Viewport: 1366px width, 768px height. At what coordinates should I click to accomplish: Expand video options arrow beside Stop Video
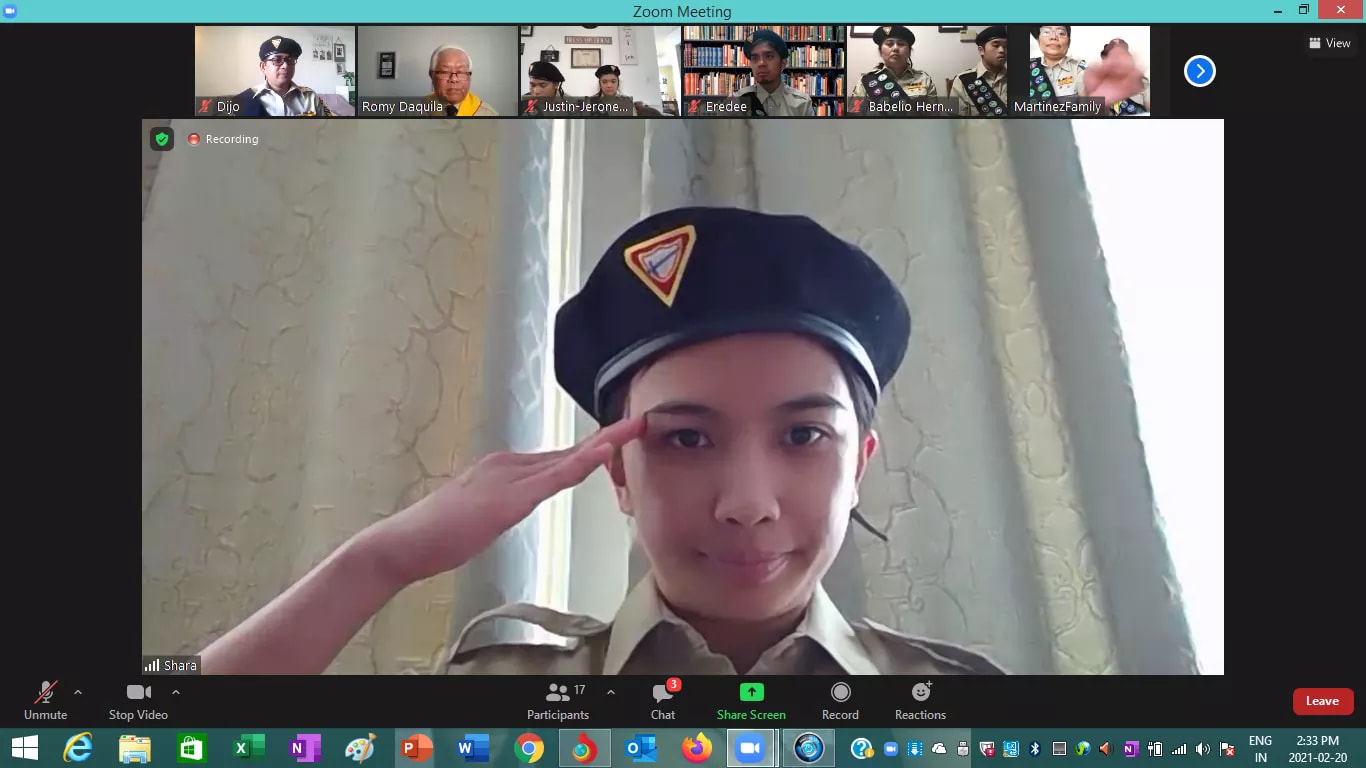176,692
